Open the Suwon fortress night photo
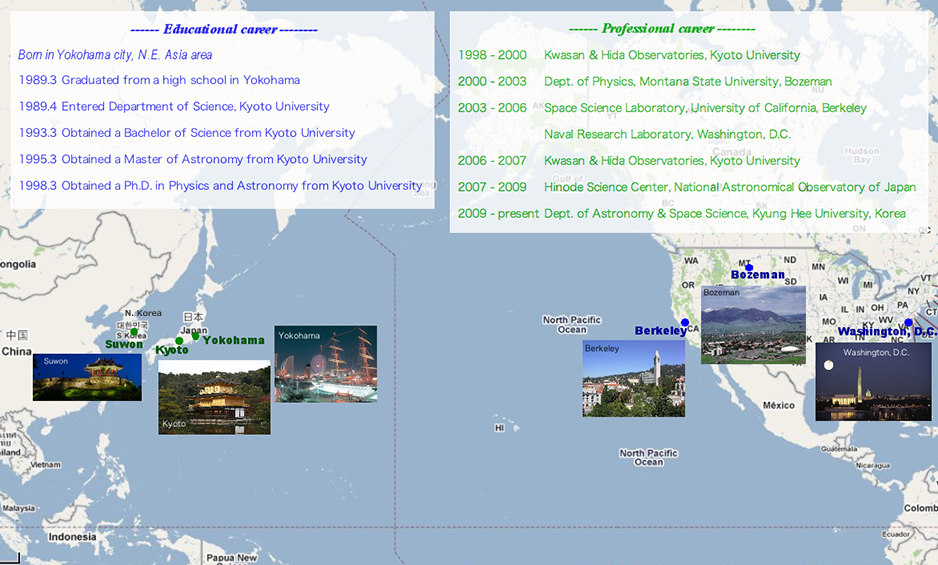The width and height of the screenshot is (938, 565). 87,377
